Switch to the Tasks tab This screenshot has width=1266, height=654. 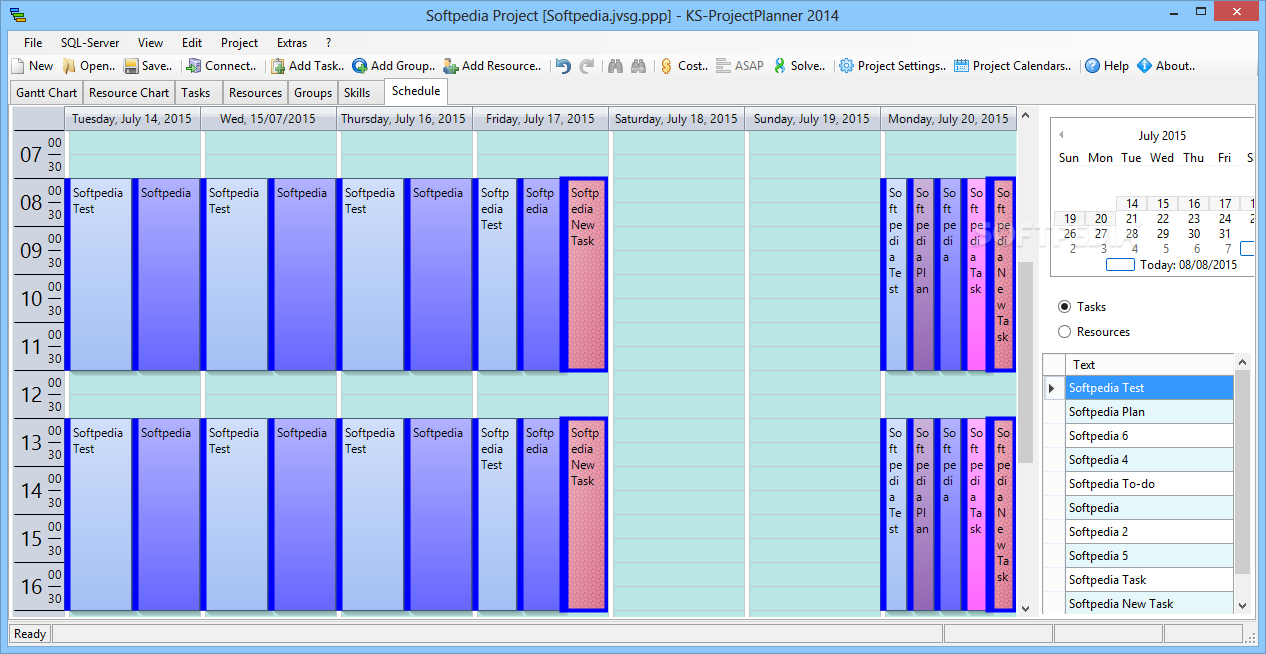coord(196,93)
